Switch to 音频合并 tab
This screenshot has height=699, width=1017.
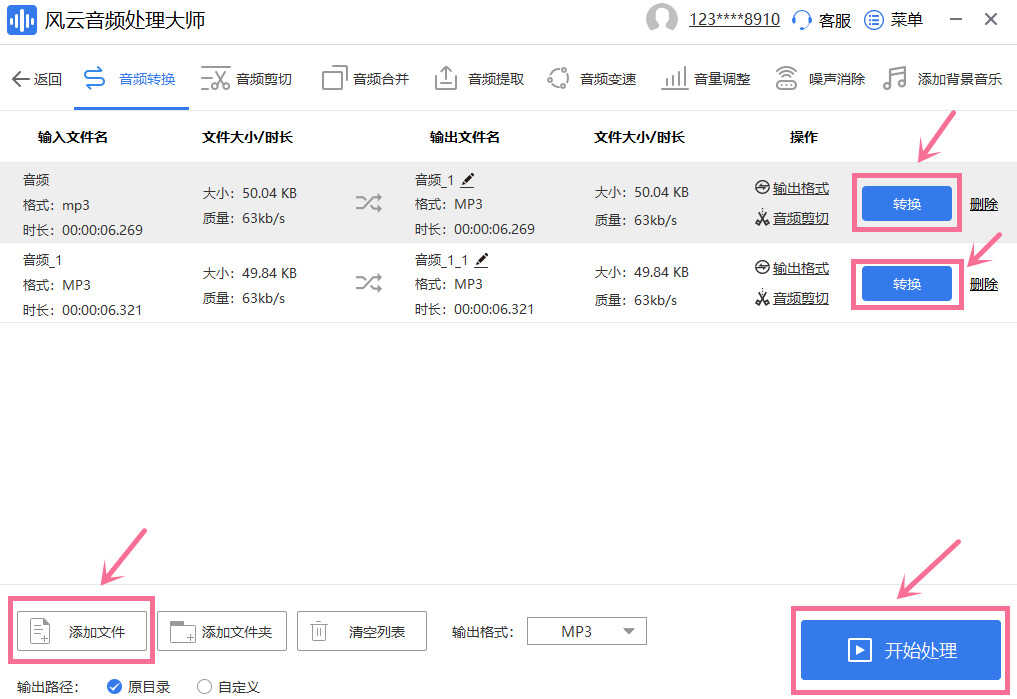coord(365,79)
